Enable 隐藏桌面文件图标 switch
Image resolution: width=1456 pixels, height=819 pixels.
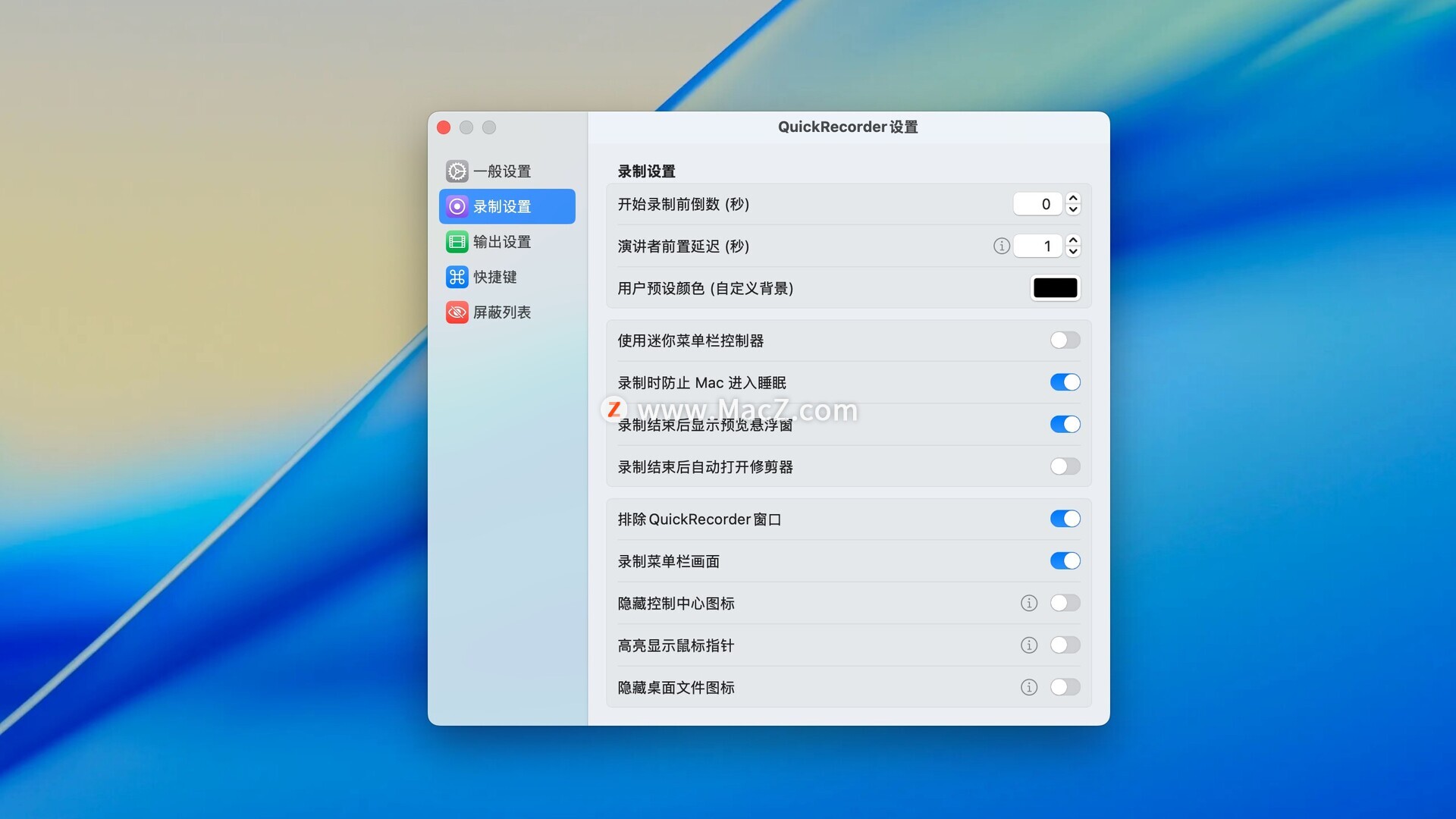(x=1065, y=687)
